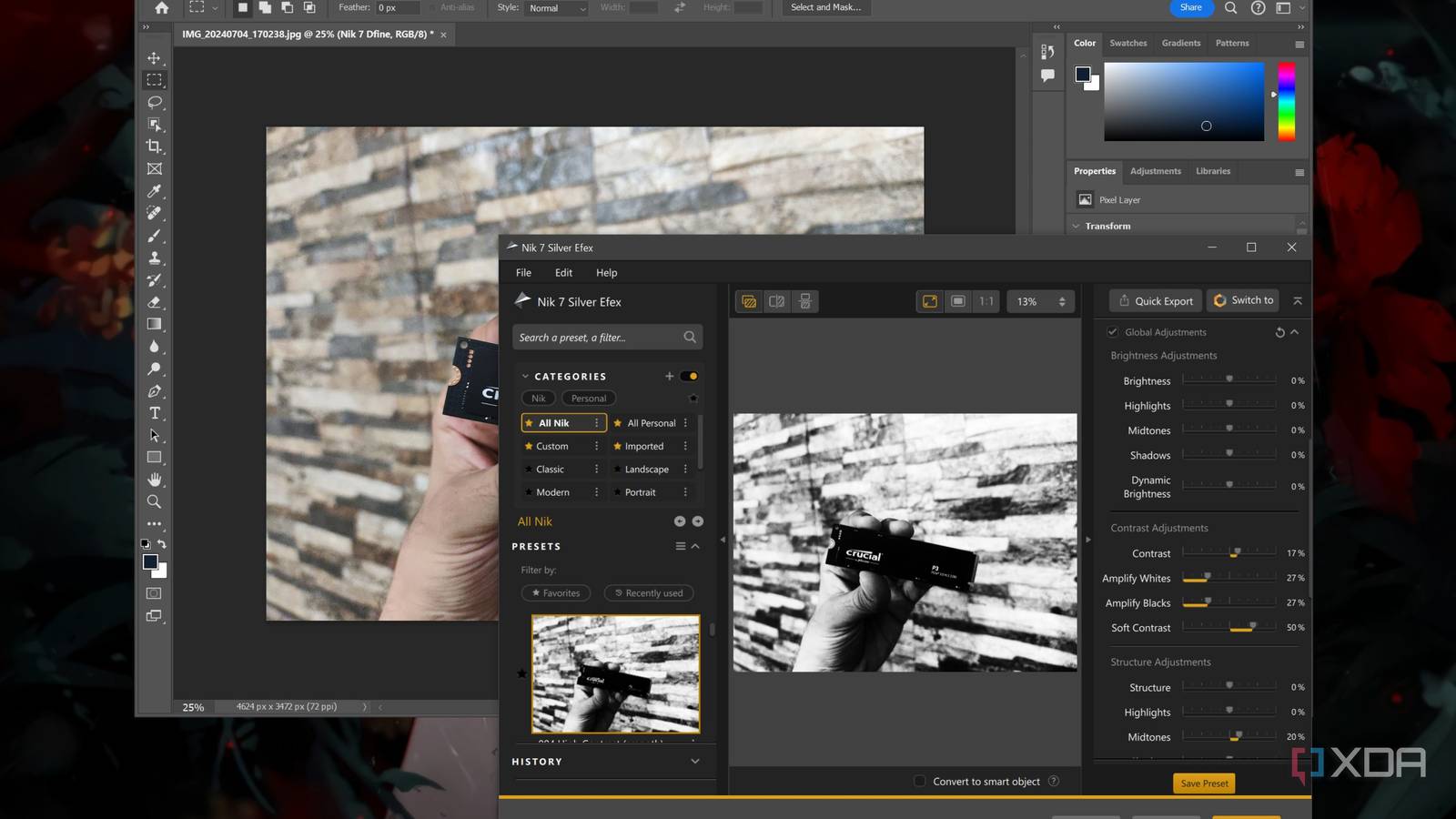Collapse the Presets section chevron

point(695,546)
